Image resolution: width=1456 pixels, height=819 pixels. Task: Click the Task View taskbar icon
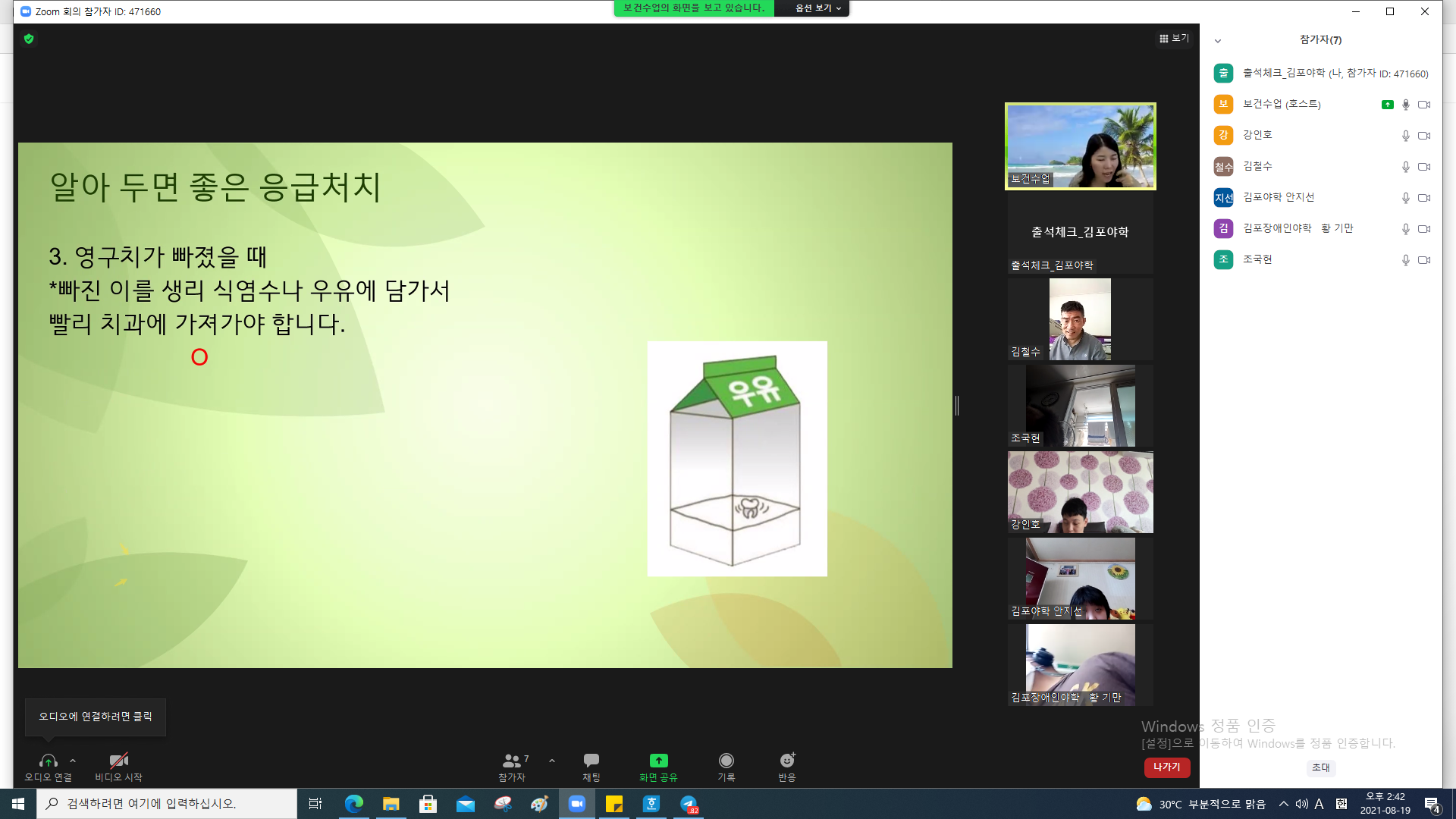[x=315, y=804]
